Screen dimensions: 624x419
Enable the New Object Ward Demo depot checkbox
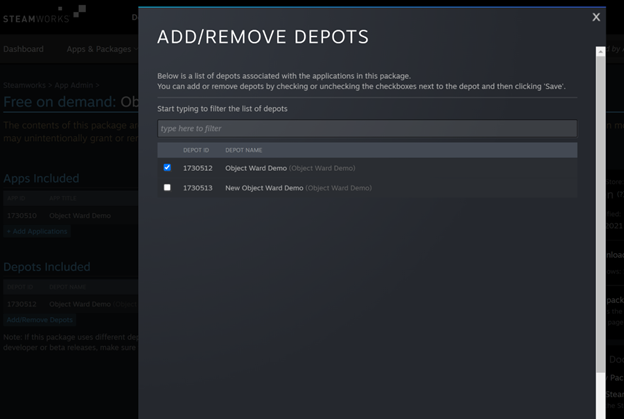167,188
